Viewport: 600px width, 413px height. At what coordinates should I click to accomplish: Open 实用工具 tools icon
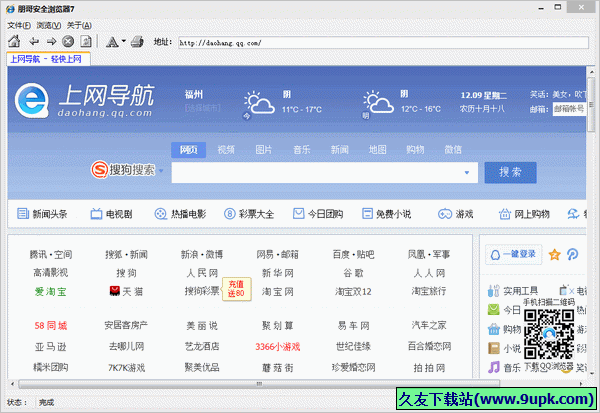[494, 291]
